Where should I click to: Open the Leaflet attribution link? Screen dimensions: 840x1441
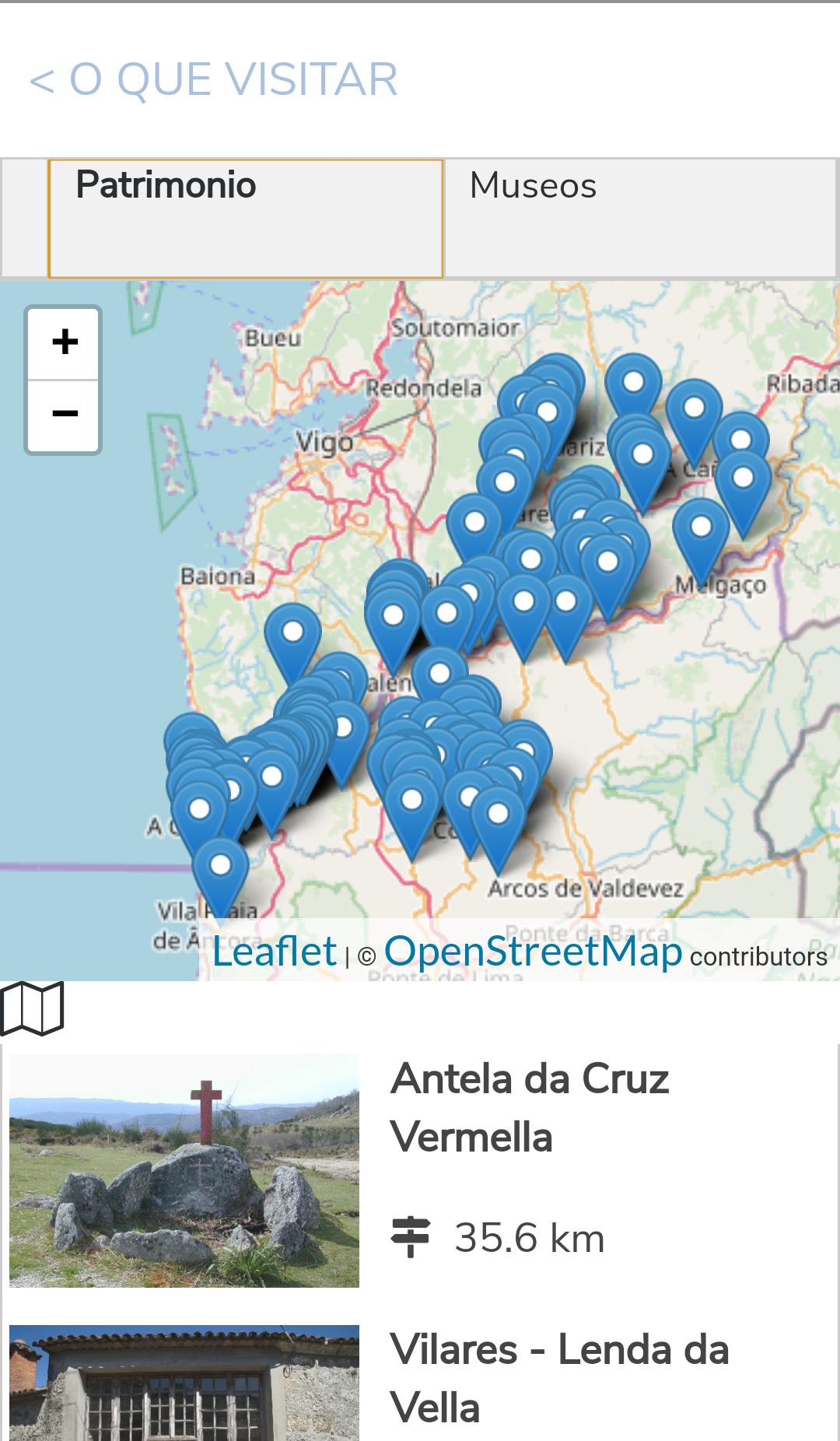[x=274, y=951]
